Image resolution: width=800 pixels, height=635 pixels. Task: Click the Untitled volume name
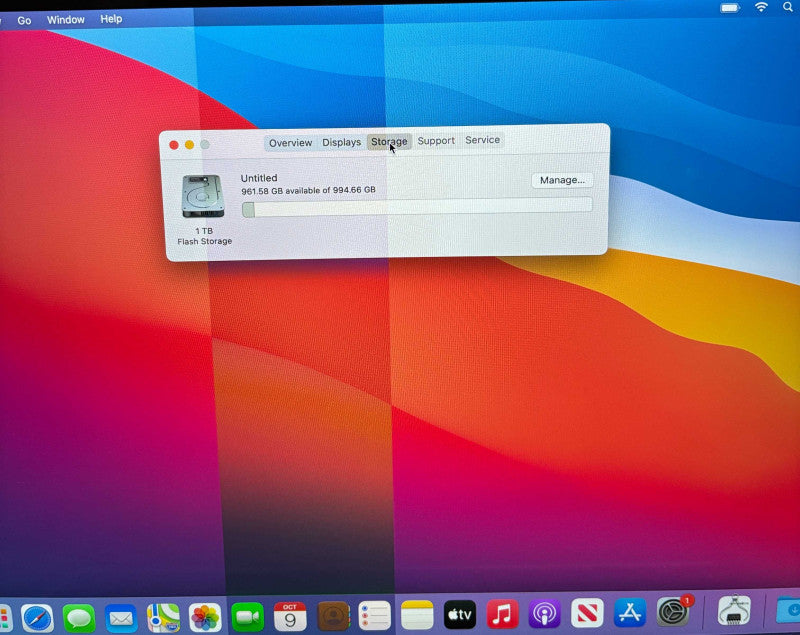(x=259, y=178)
